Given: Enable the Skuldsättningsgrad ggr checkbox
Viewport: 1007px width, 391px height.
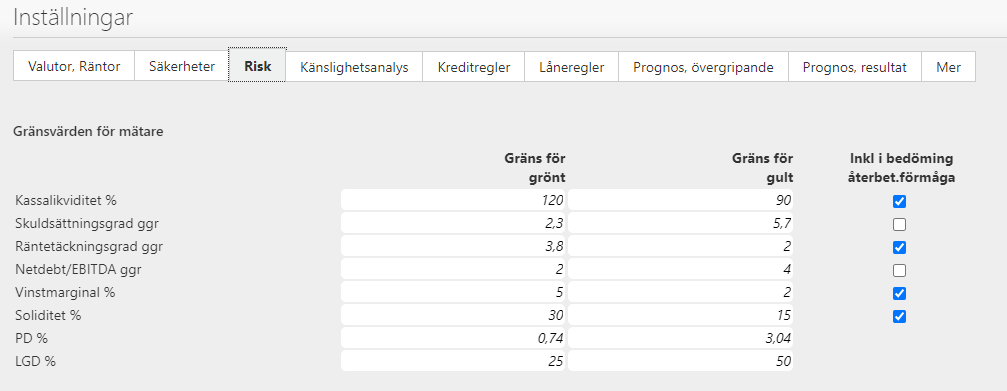Looking at the screenshot, I should tap(899, 225).
